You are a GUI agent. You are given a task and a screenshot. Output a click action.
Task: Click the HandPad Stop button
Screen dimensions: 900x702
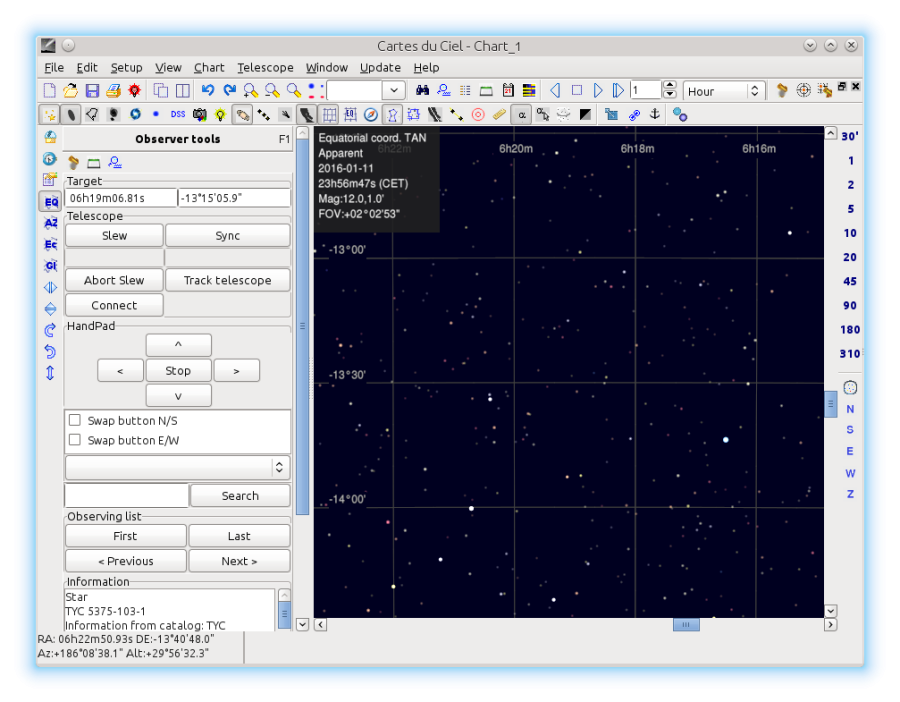[179, 371]
